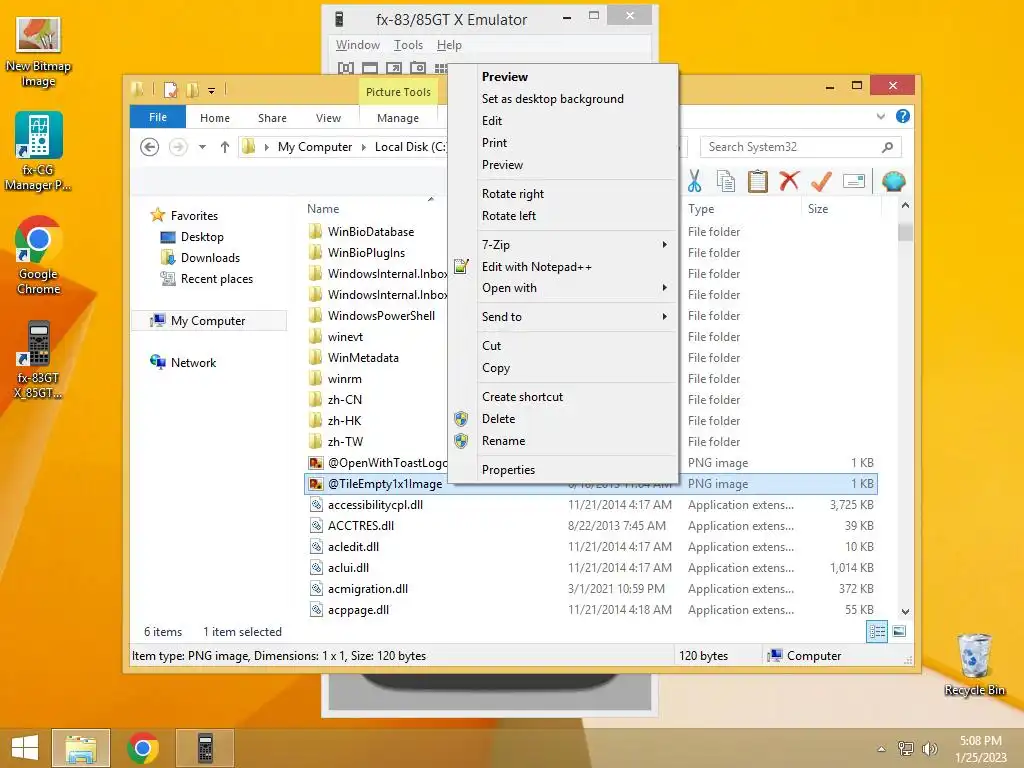
Task: Open the fx-CG Manager desktop shortcut
Action: [x=38, y=152]
